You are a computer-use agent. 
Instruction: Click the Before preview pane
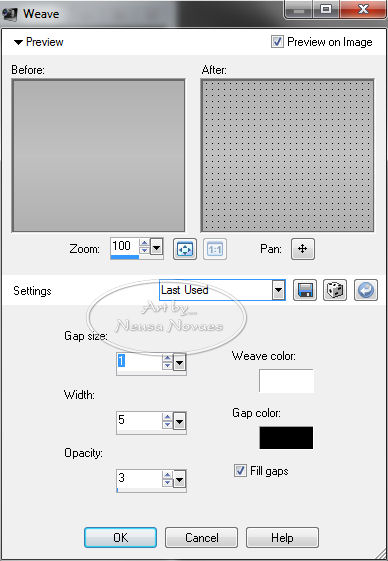pos(98,155)
